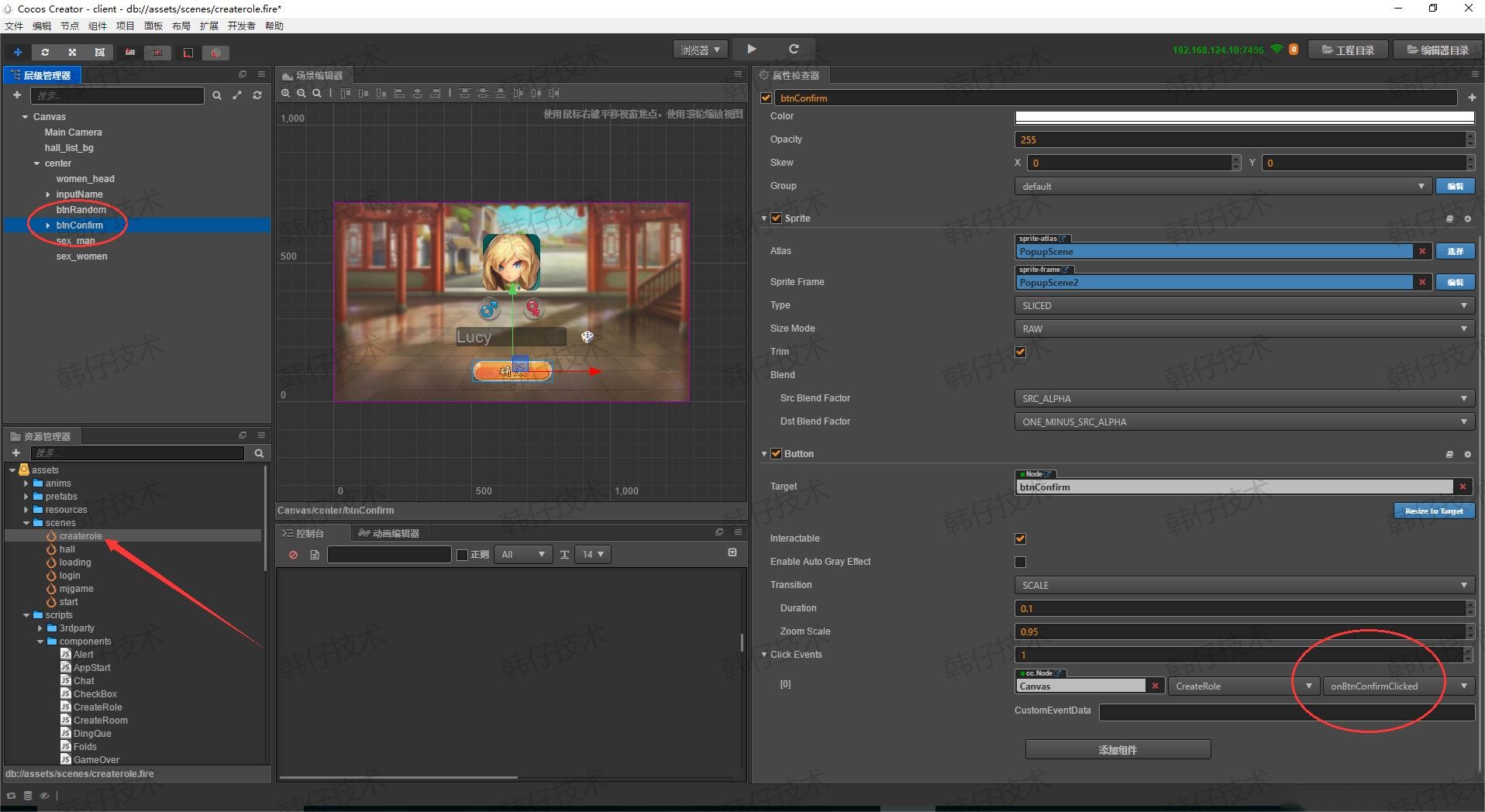Open Sprite component settings gear
The height and width of the screenshot is (812, 1485).
(x=1467, y=218)
